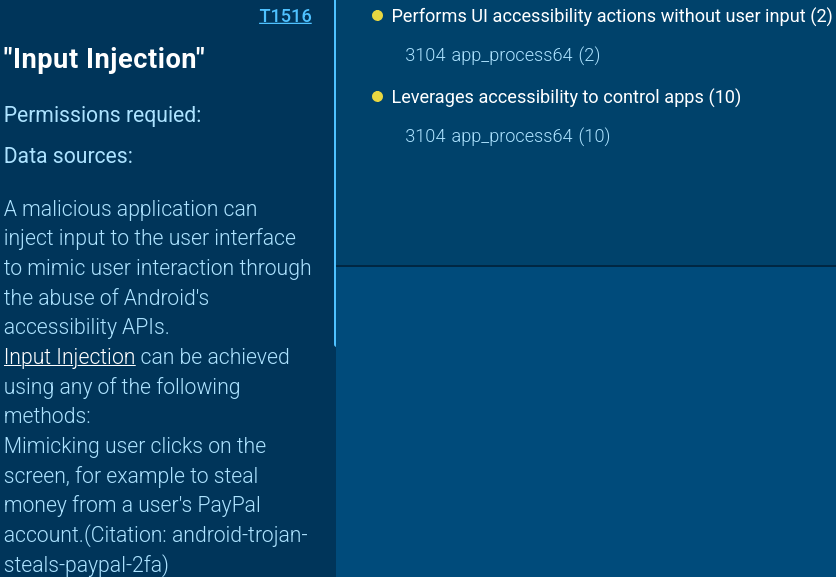This screenshot has width=836, height=577.
Task: Click yellow bullet beside Performs UI accessibility actions
Action: (378, 16)
